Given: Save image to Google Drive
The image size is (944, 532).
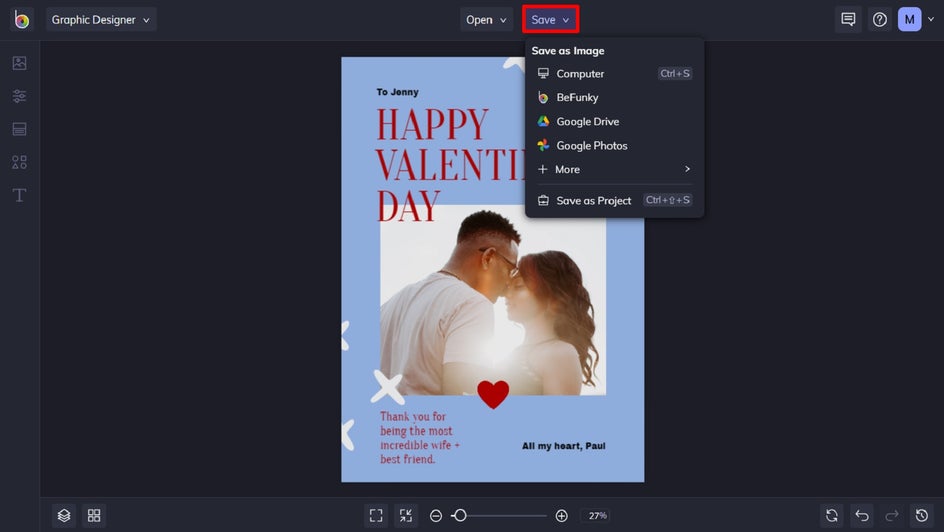Looking at the screenshot, I should [x=614, y=122].
